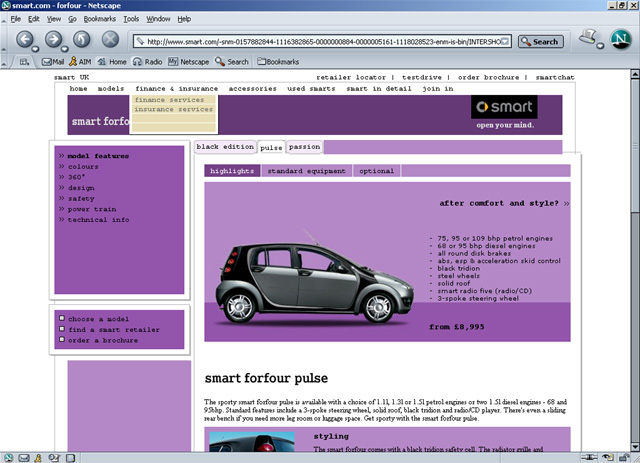Open the Back button history dropdown
Image resolution: width=640 pixels, height=463 pixels.
click(36, 49)
